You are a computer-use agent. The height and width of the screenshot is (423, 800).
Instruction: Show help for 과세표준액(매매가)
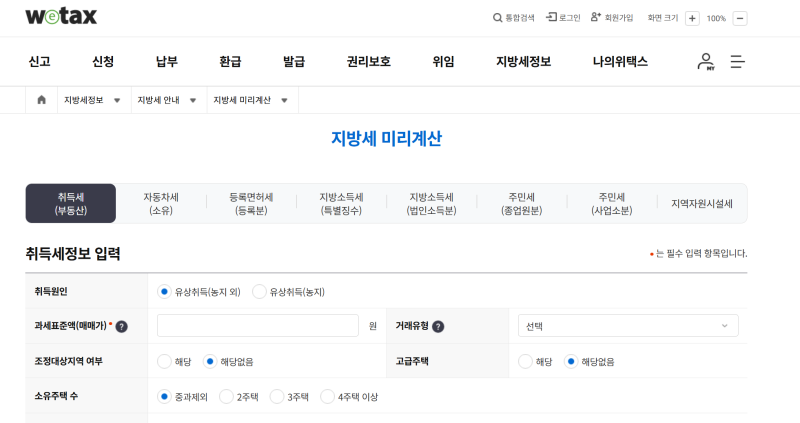pyautogui.click(x=121, y=327)
